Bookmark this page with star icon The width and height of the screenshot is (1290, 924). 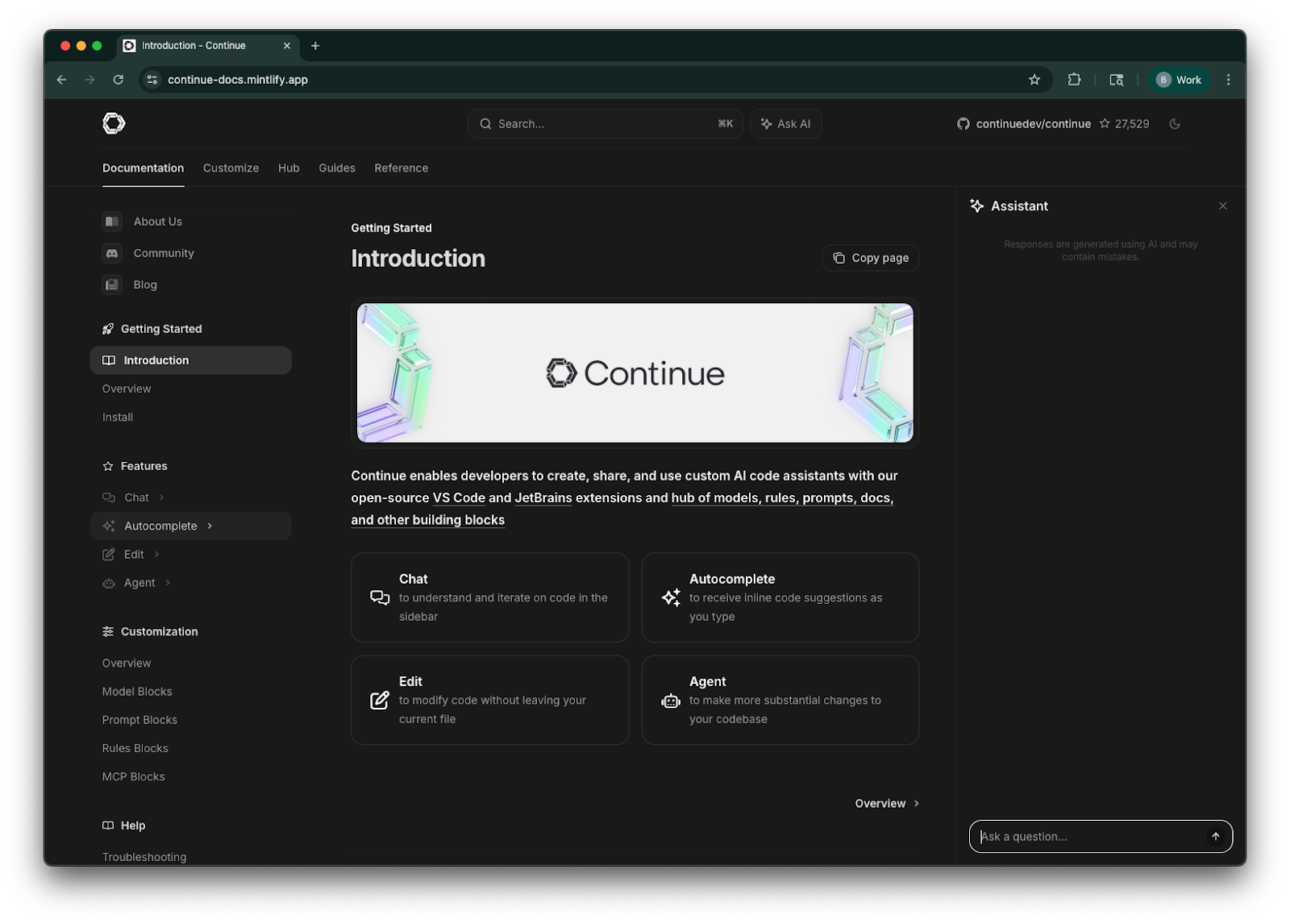[1034, 79]
